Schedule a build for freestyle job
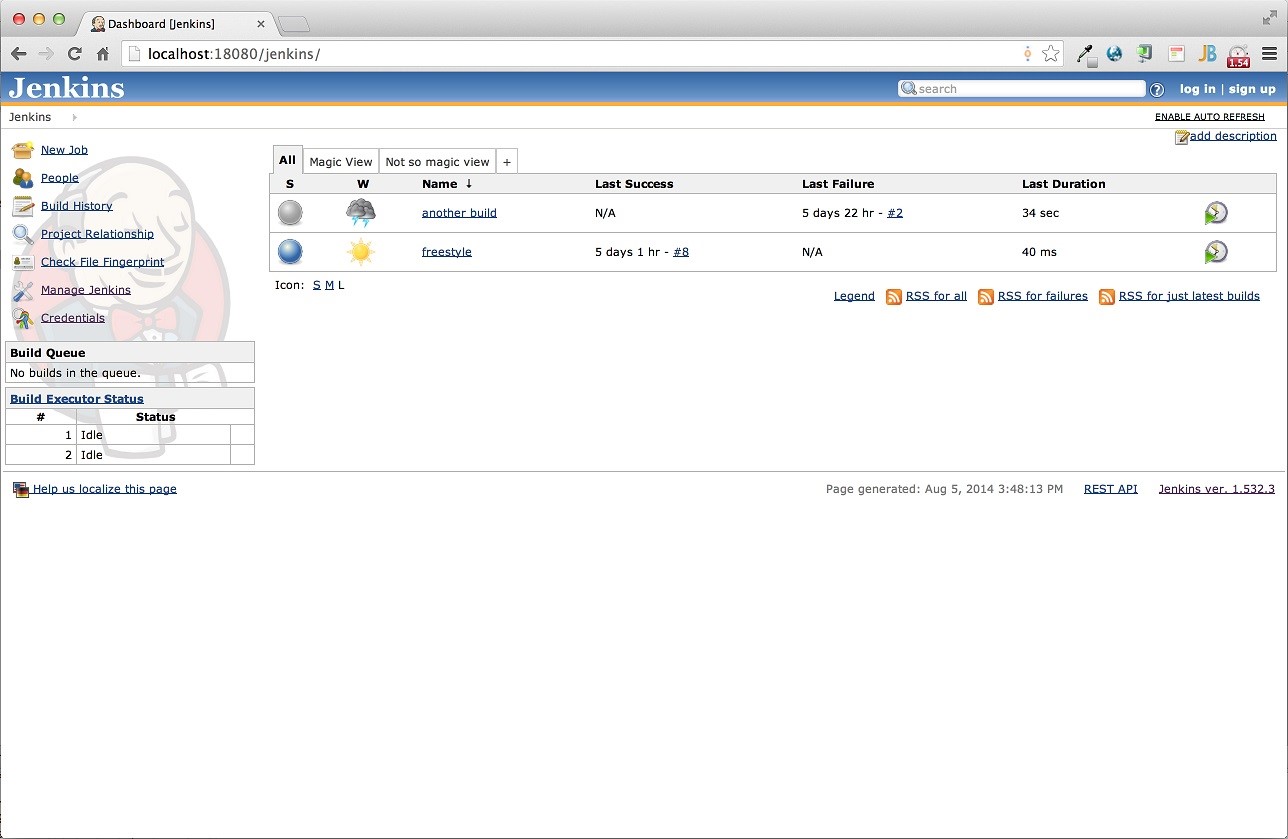Screen dimensions: 1288x839 point(1216,252)
